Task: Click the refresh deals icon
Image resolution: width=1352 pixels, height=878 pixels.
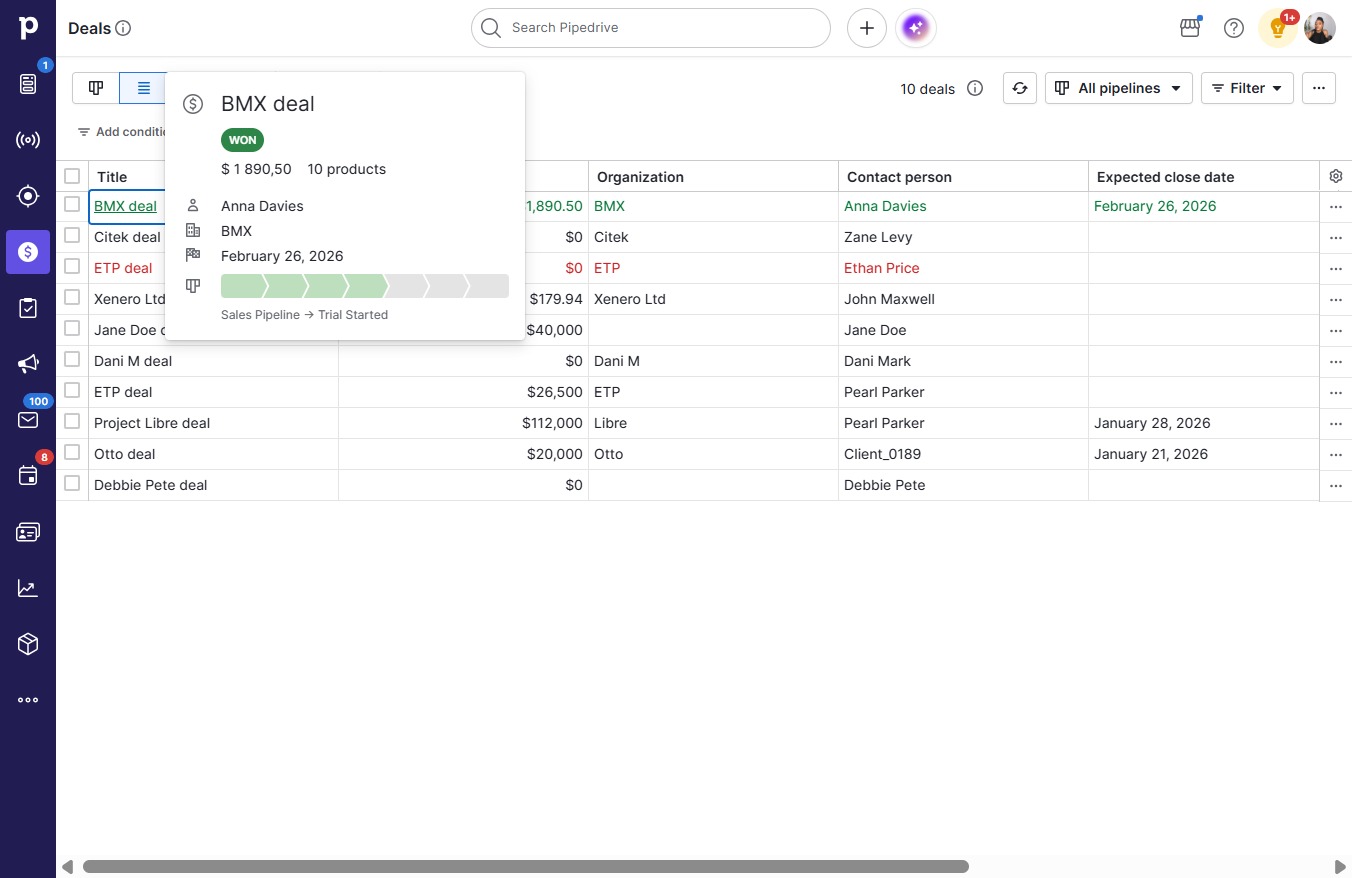Action: 1020,88
